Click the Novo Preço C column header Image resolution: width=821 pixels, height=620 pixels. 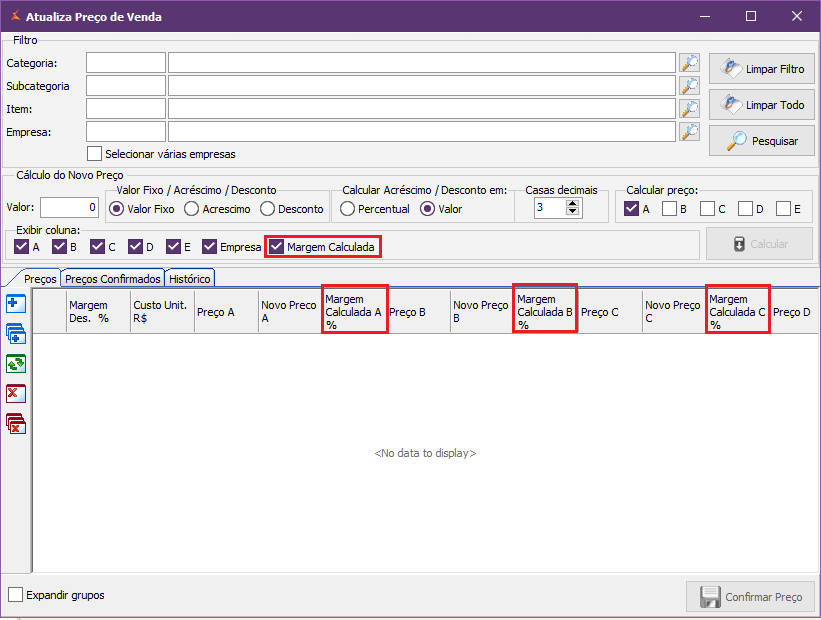point(674,312)
